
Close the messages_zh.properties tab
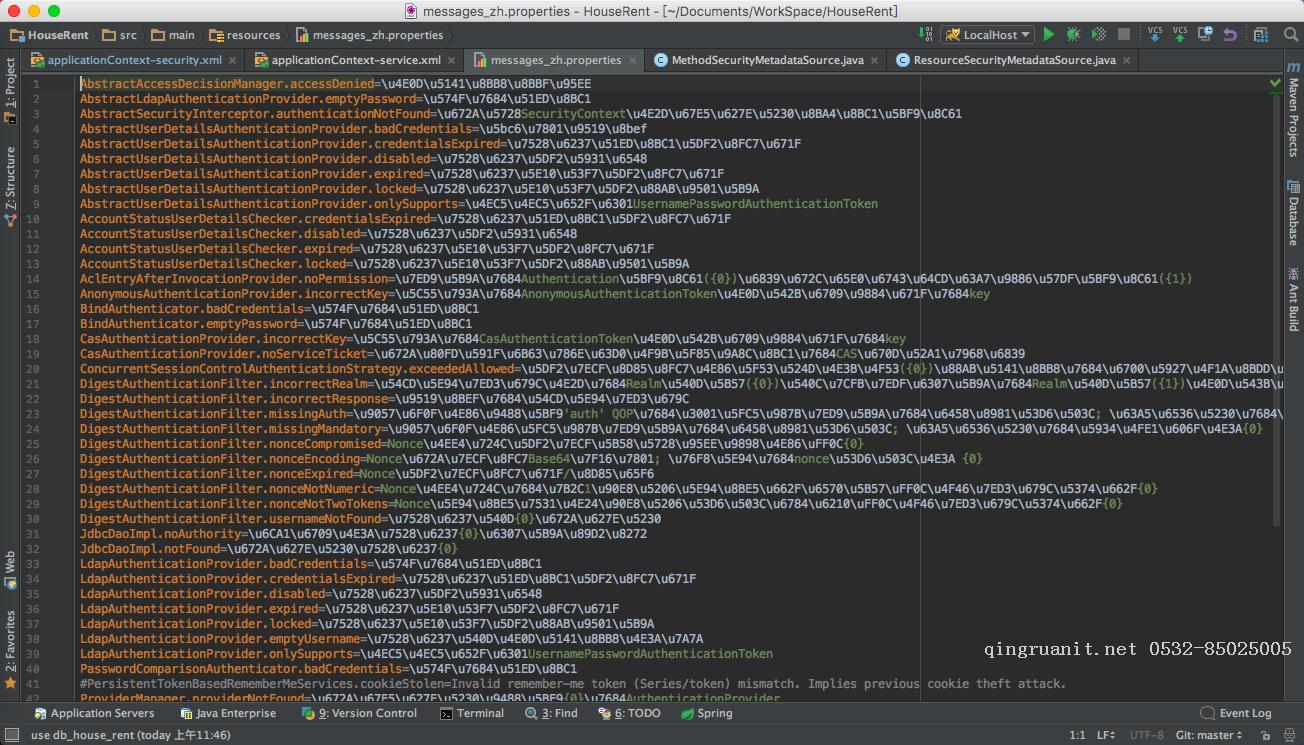tap(632, 60)
